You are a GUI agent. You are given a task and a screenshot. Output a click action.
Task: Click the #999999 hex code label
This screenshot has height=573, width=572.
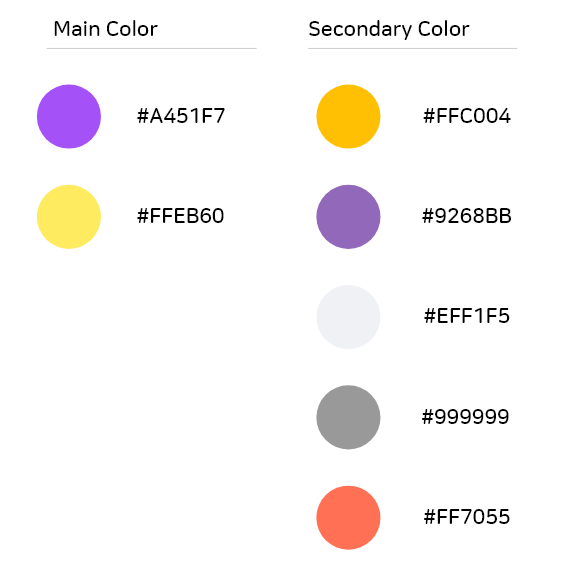(465, 416)
